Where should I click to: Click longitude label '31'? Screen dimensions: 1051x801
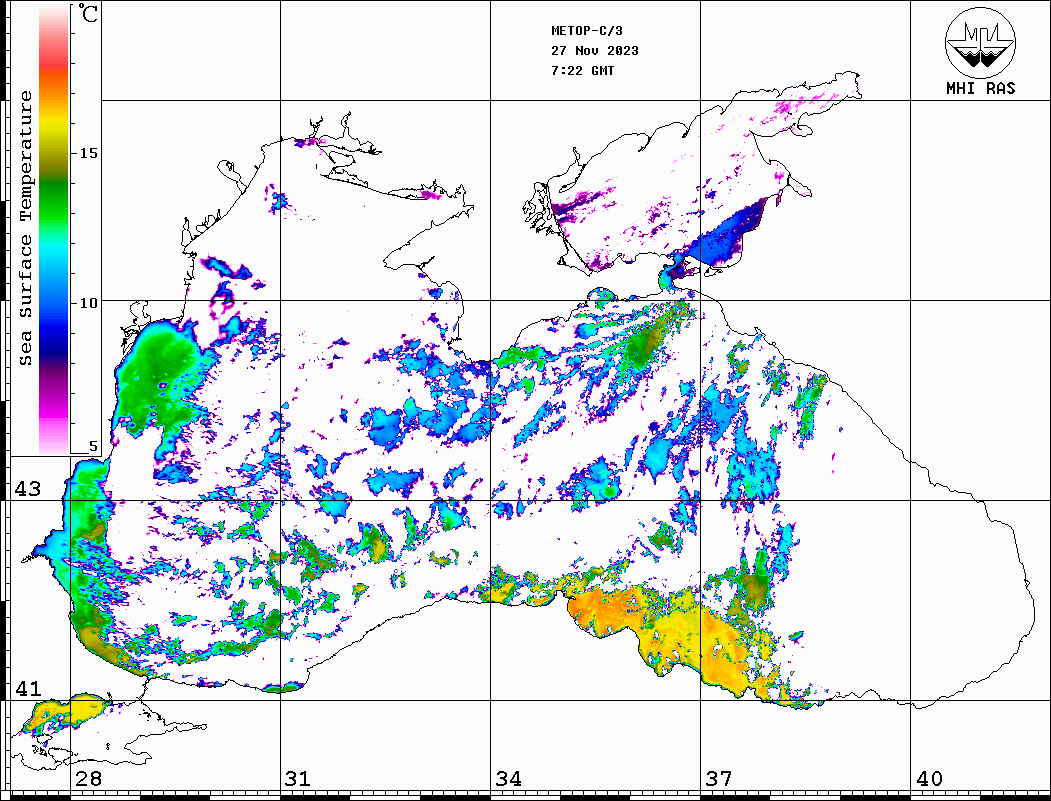pyautogui.click(x=298, y=779)
